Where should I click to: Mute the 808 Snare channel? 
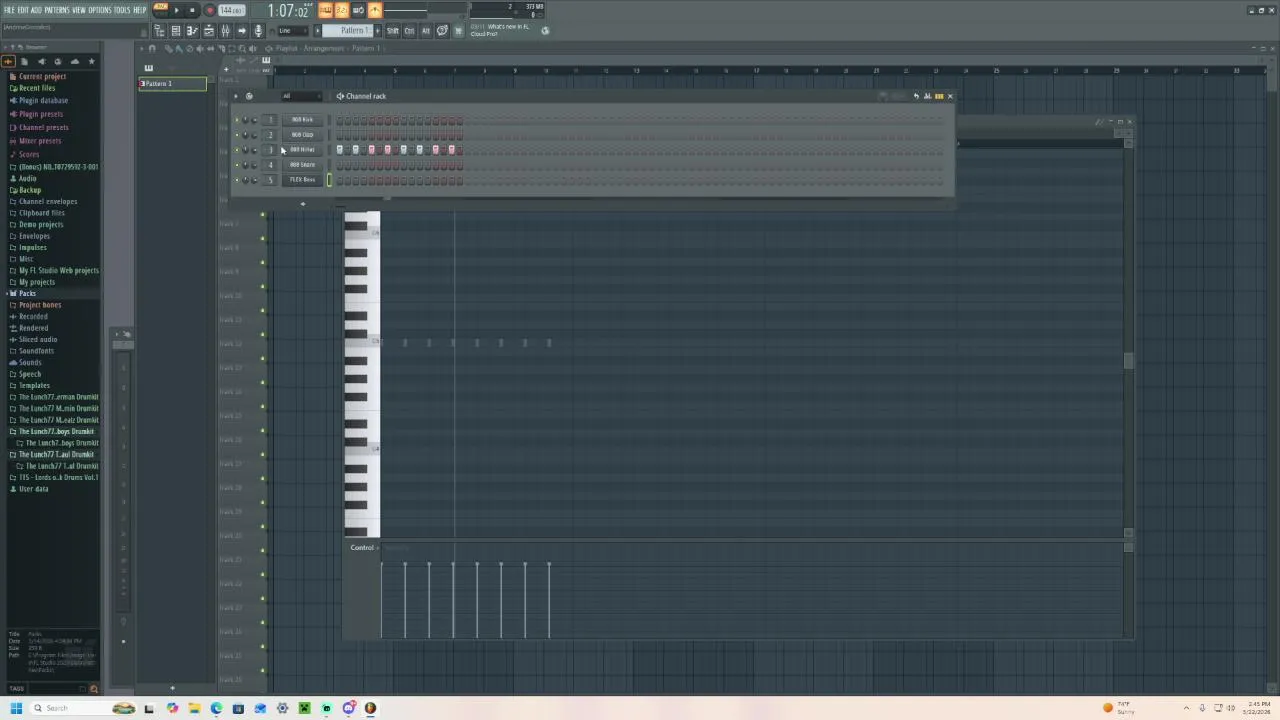[237, 165]
